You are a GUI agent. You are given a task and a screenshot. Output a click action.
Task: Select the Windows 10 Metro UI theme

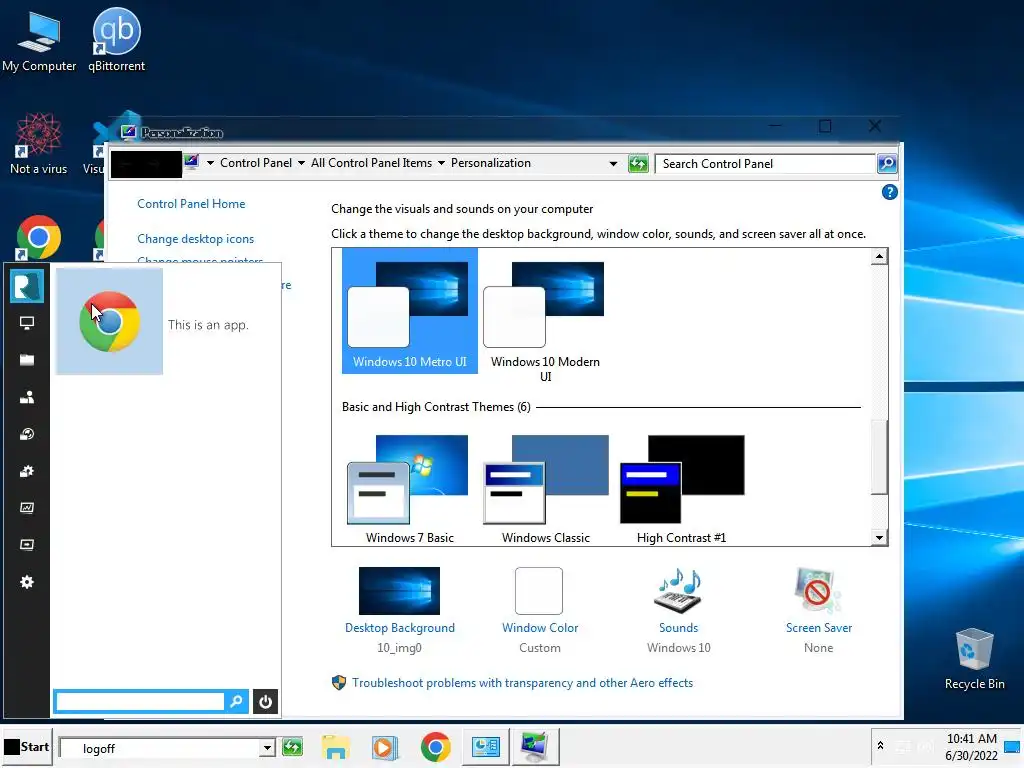[x=409, y=311]
